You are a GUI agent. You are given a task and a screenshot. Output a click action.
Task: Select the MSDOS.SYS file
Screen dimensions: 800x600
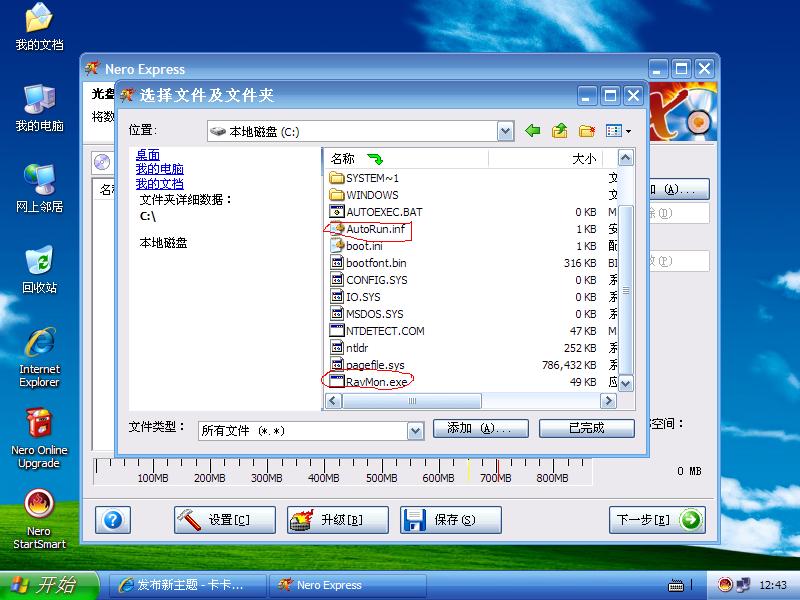(x=366, y=314)
